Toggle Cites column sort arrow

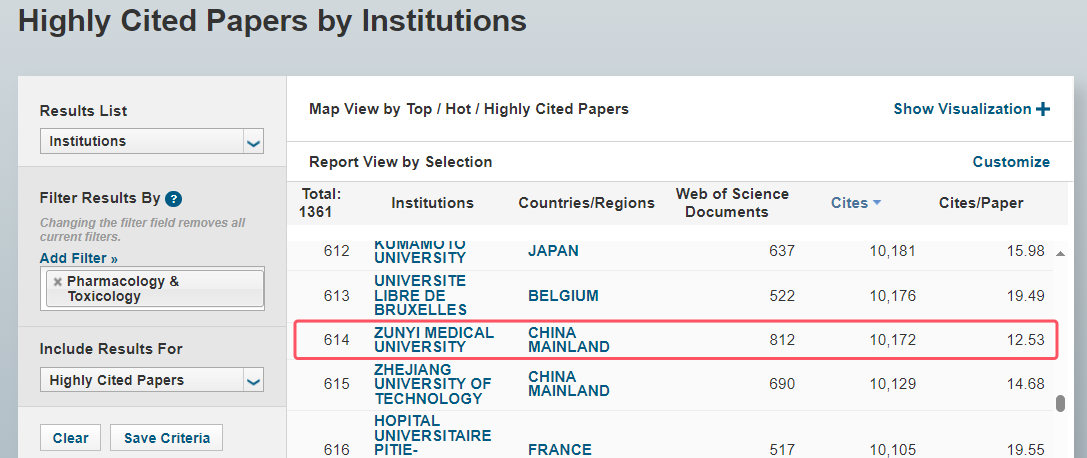[877, 203]
